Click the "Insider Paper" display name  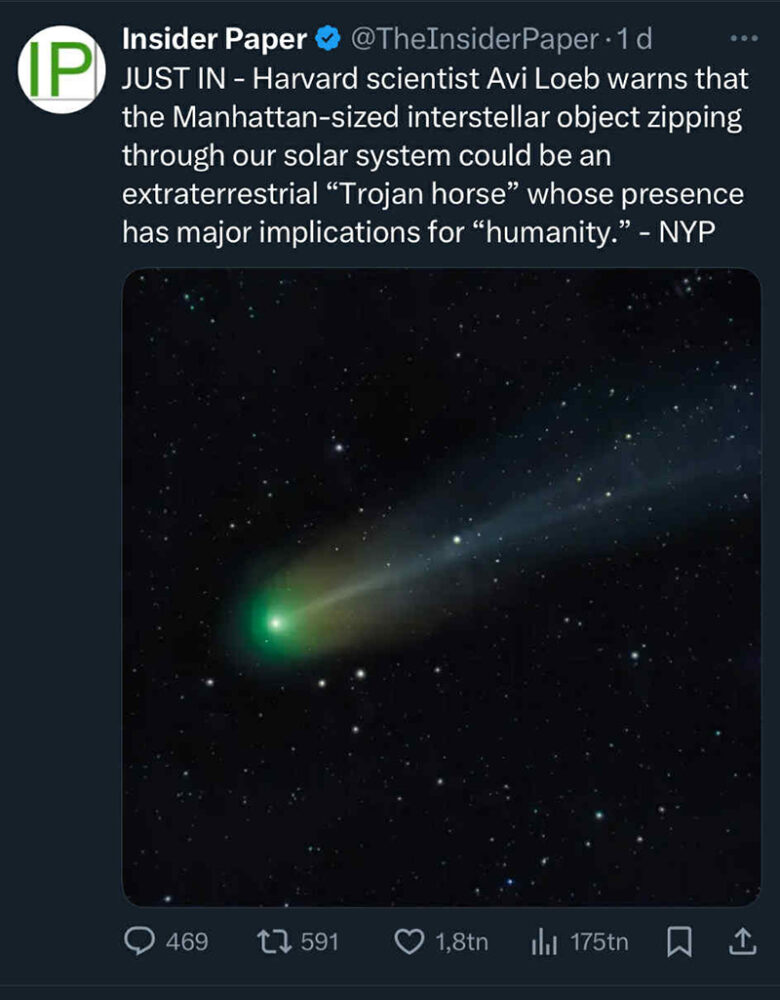point(214,40)
